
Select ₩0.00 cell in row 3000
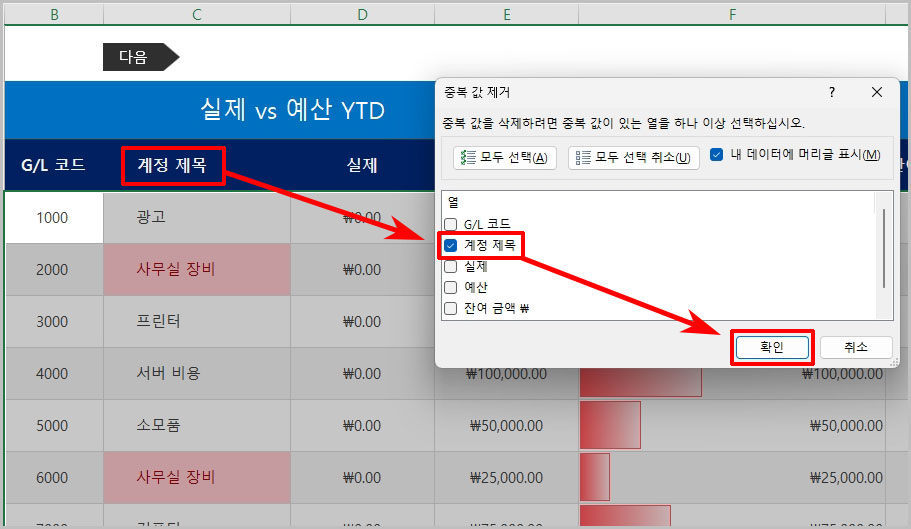point(363,321)
